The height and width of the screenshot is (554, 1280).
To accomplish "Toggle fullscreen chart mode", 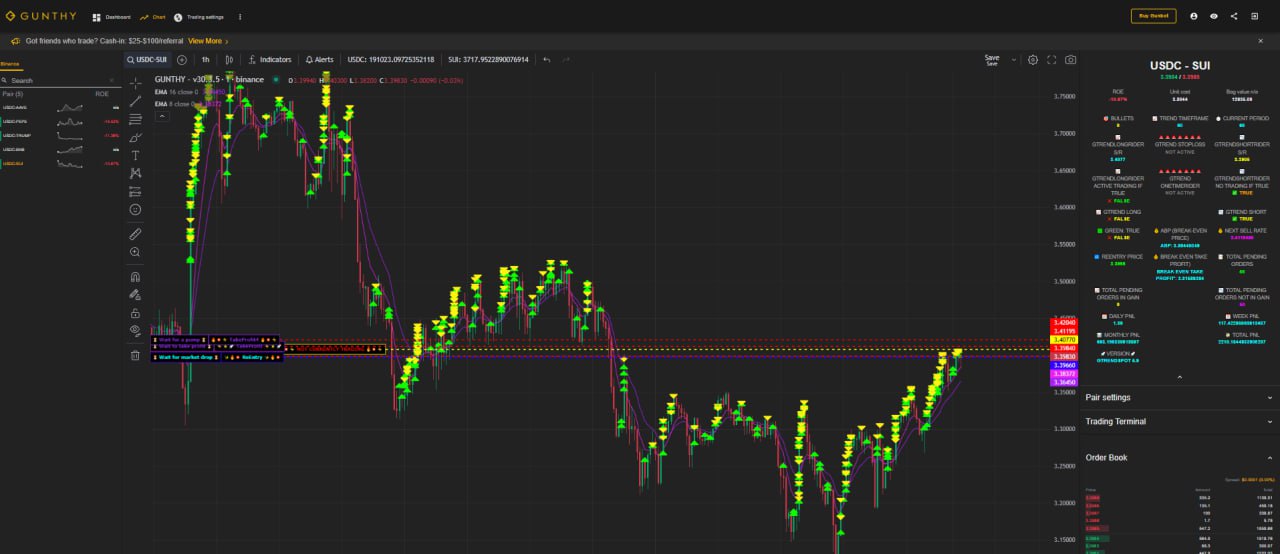I will pyautogui.click(x=1052, y=59).
